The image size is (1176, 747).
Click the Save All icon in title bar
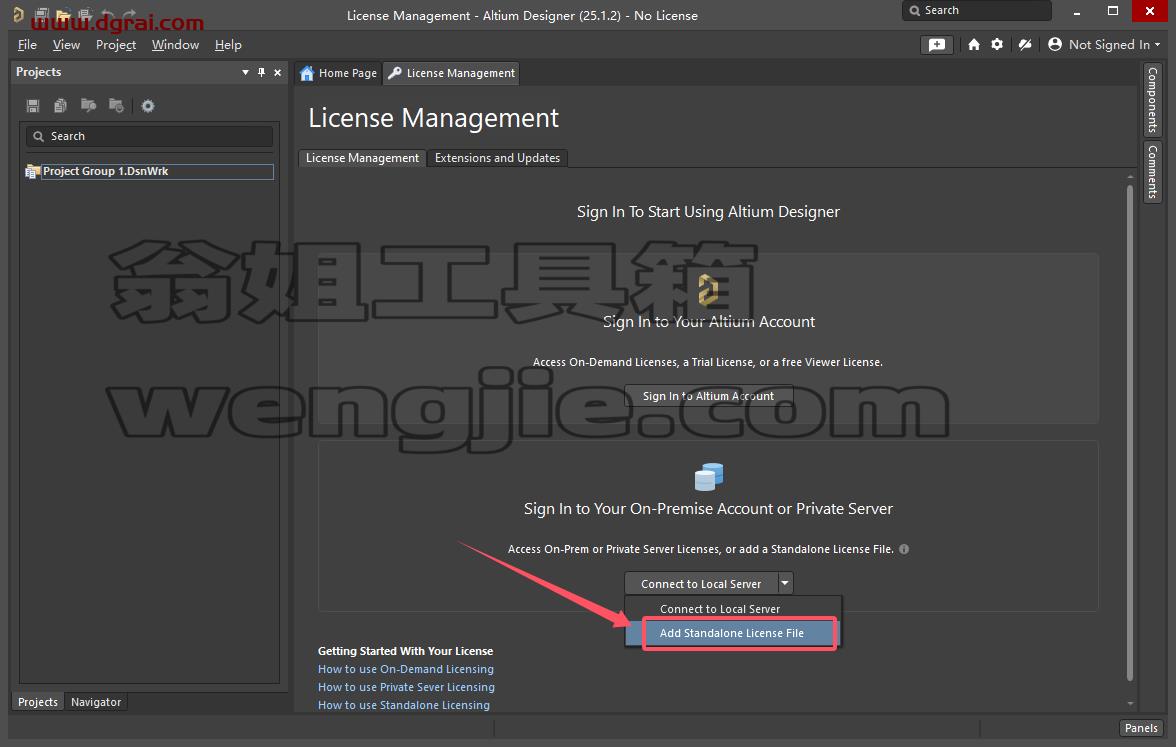85,14
